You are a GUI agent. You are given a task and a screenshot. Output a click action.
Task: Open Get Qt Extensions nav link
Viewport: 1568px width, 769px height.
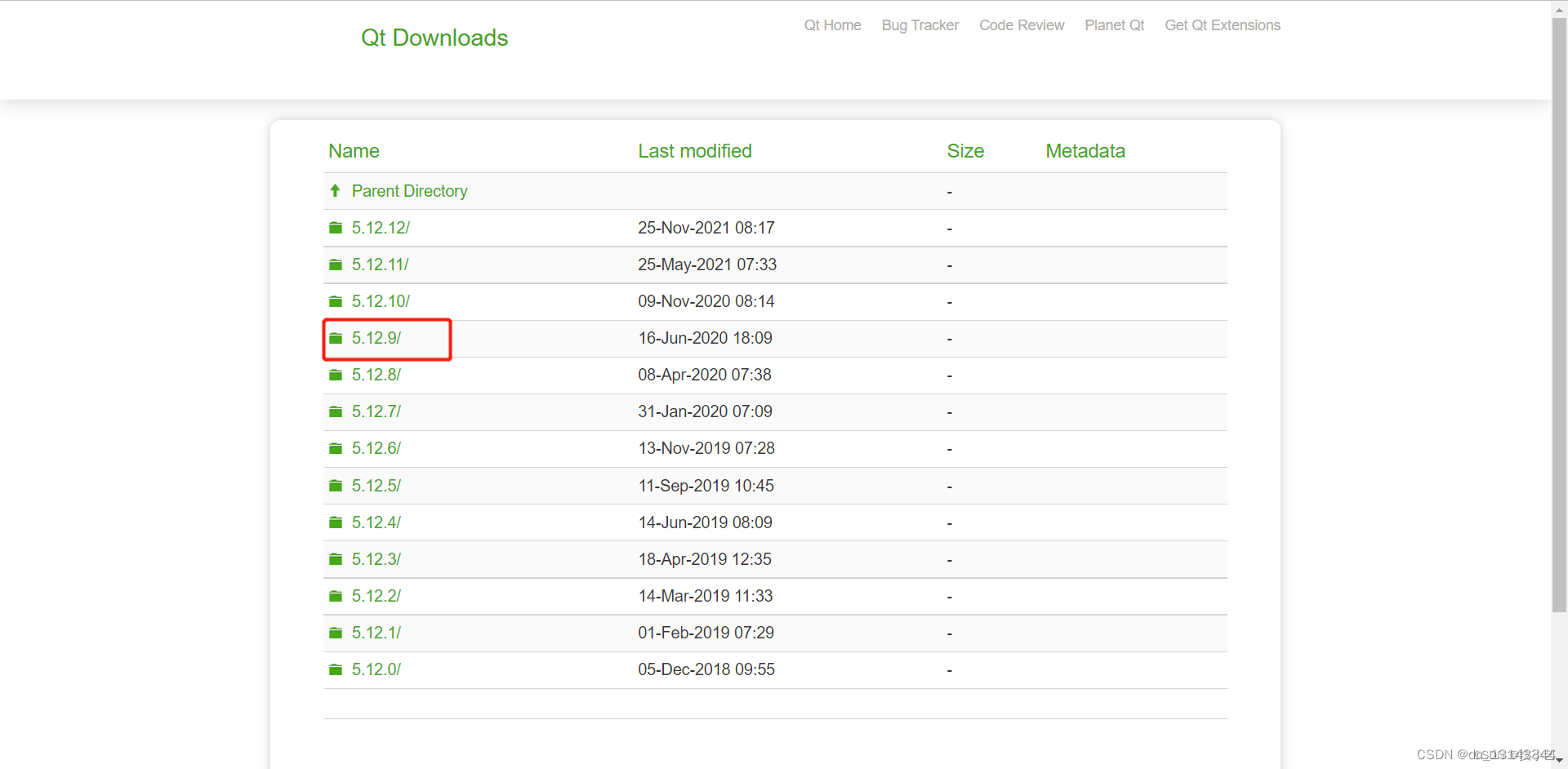1223,25
